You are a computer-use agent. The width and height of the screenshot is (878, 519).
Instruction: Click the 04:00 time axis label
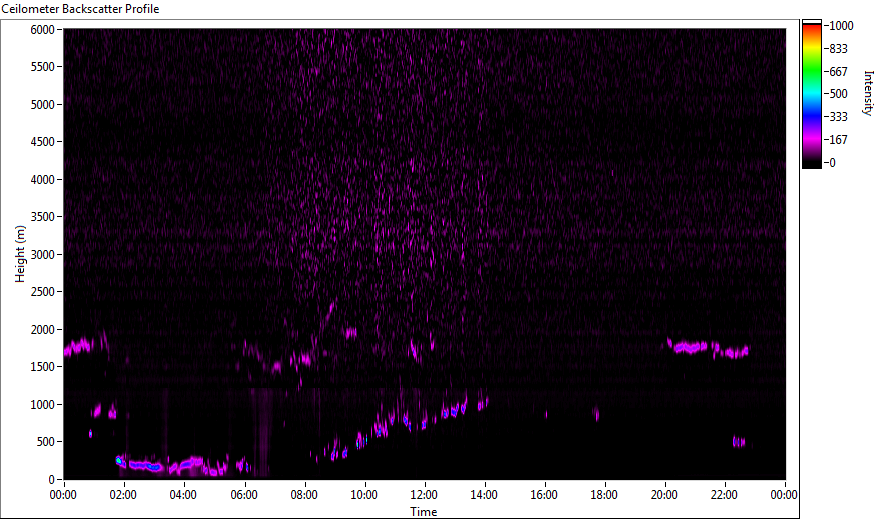[x=183, y=495]
